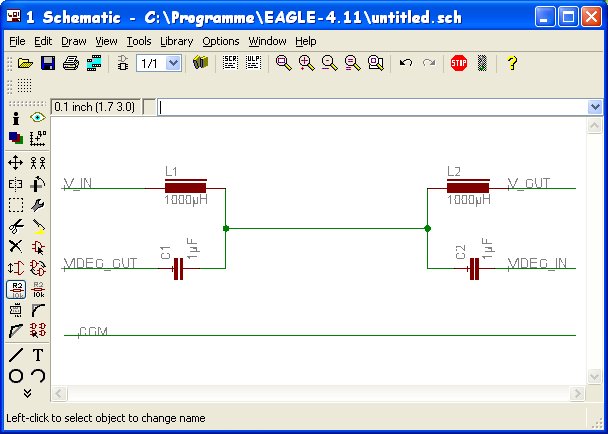The width and height of the screenshot is (608, 434).
Task: Open the sheet 1/1 dropdown
Action: click(173, 63)
